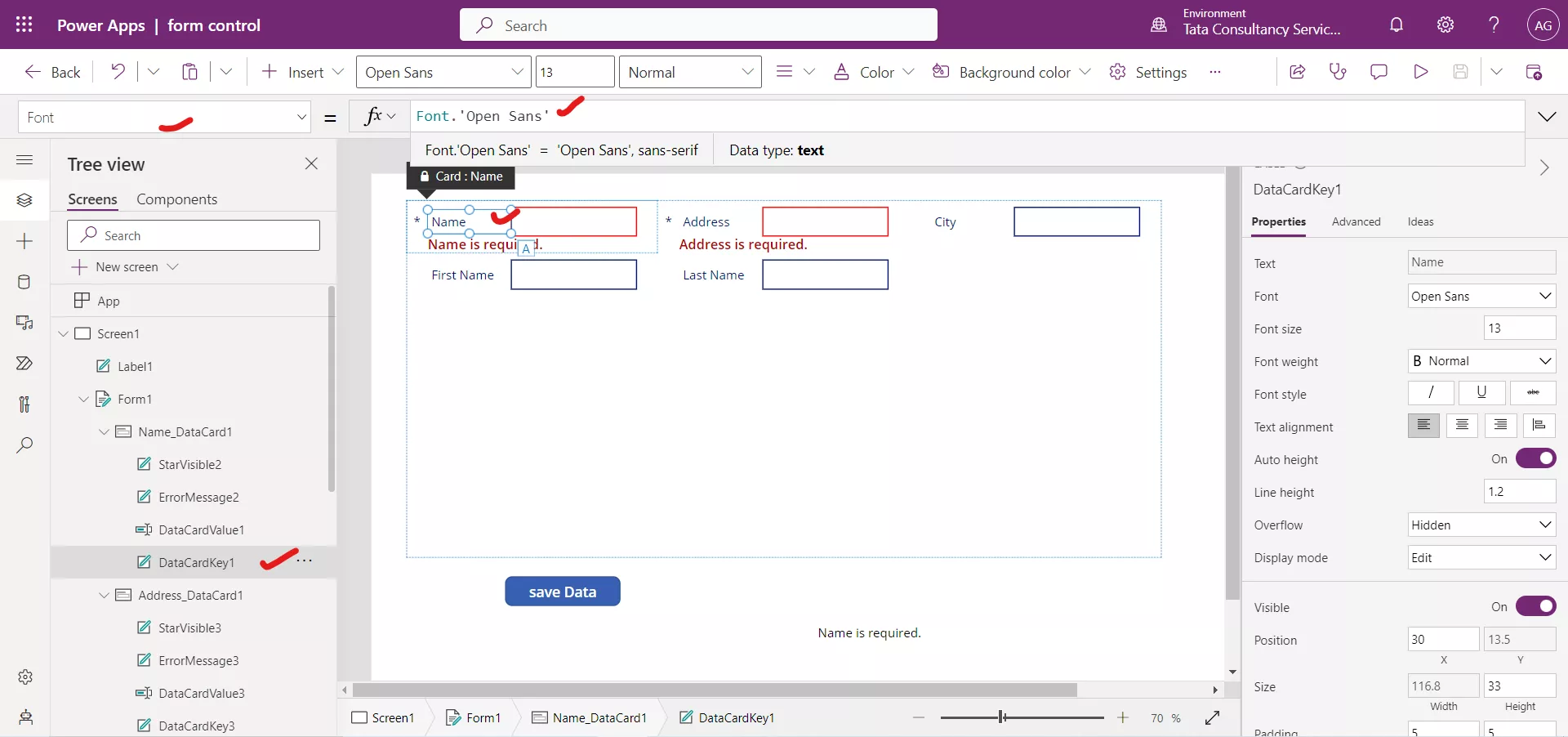Open the Comments panel

tap(1379, 72)
